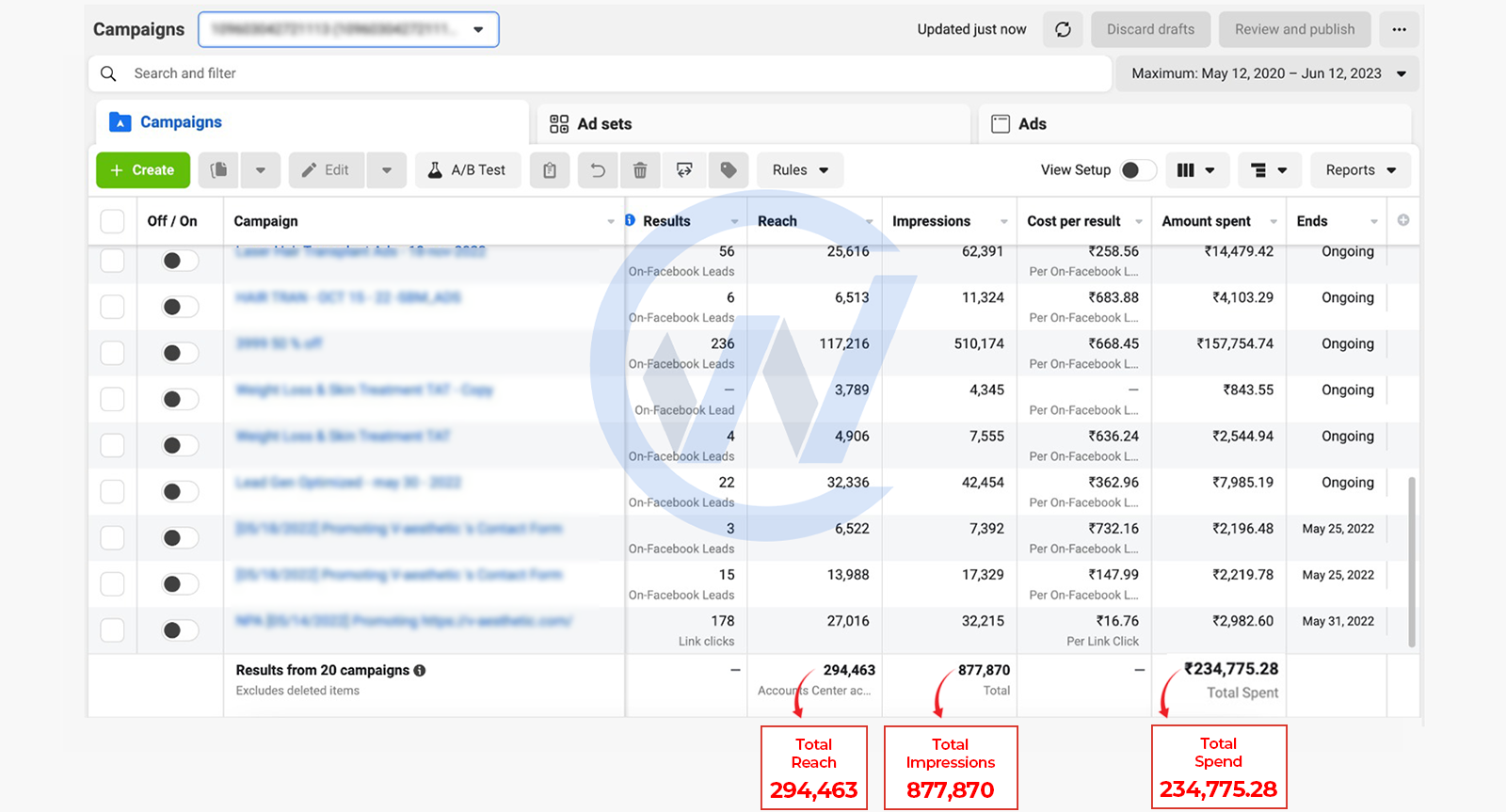Add column using the plus icon
Screen dimensions: 1506x812
1403,220
